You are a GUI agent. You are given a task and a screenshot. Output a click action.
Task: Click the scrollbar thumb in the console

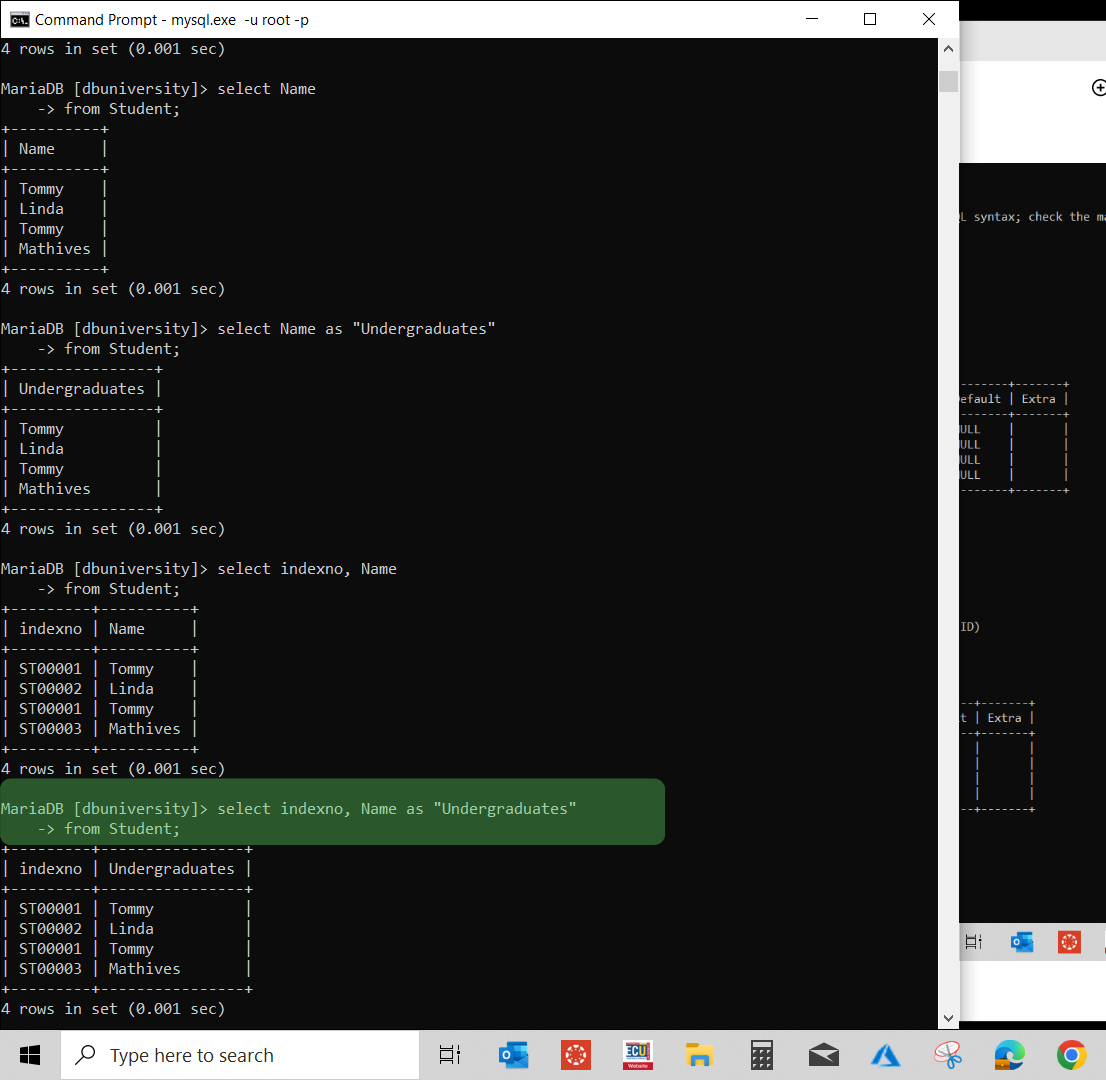947,80
